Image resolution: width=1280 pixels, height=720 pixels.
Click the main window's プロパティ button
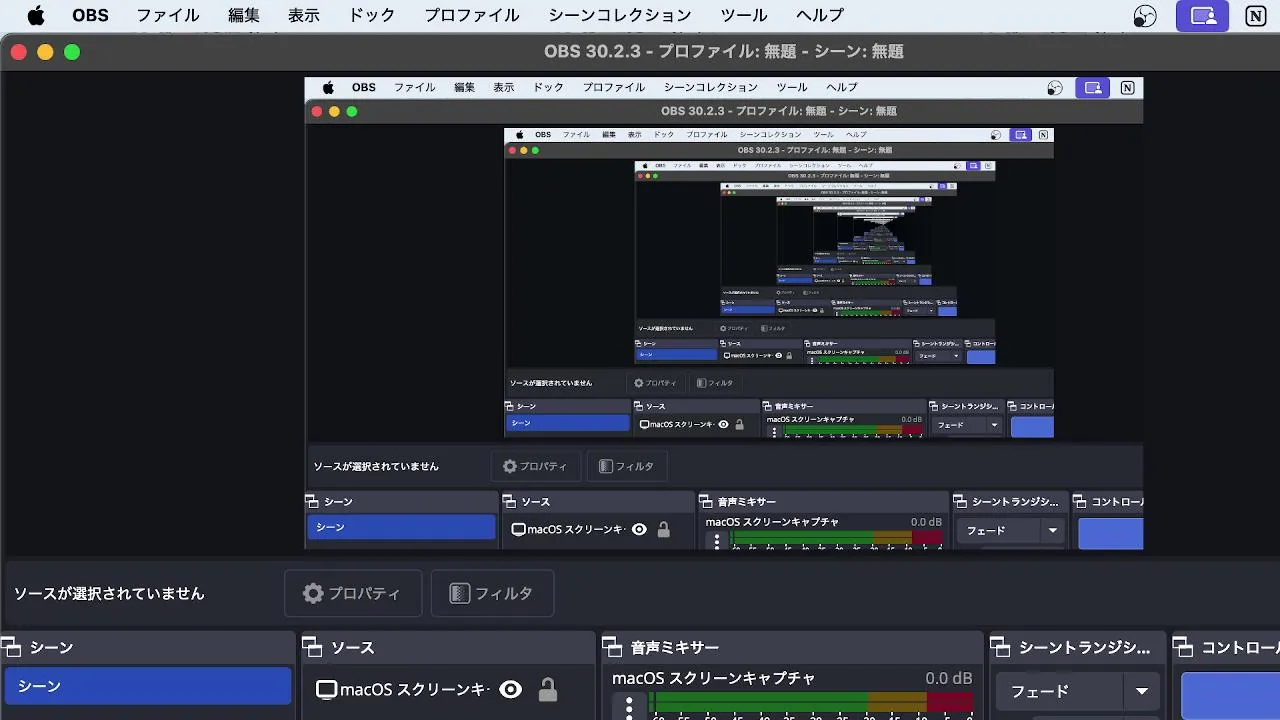353,593
